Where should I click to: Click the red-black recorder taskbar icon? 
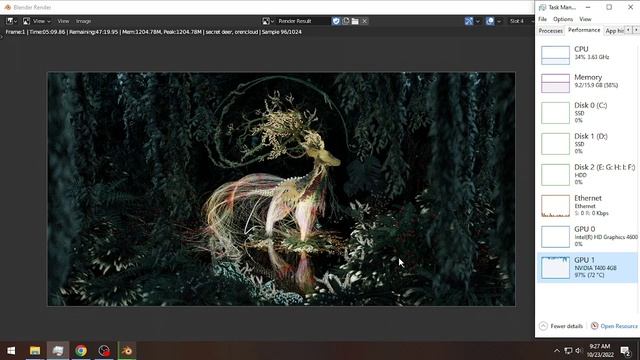click(104, 351)
